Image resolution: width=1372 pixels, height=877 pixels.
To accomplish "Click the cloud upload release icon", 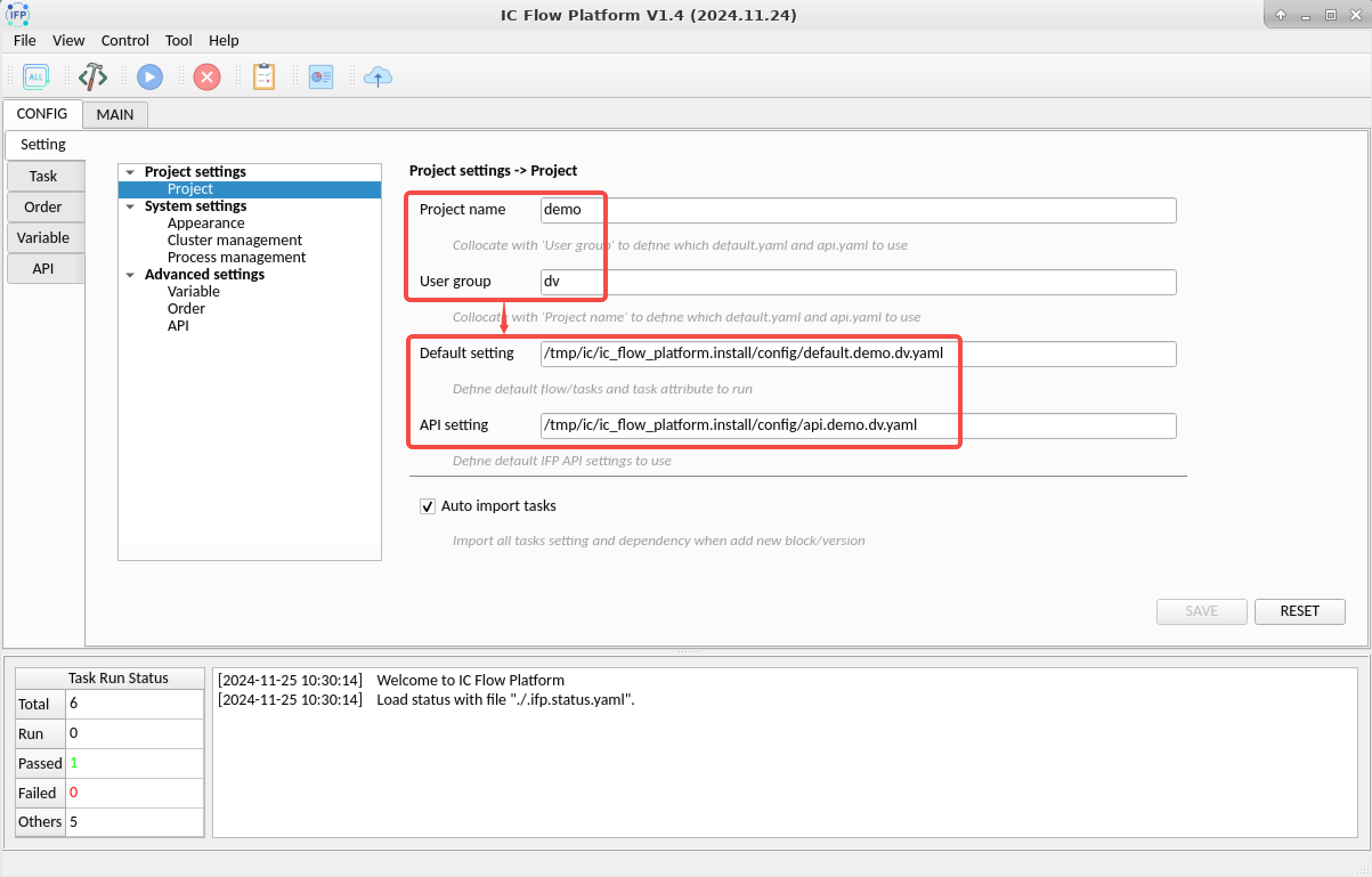I will (x=378, y=77).
